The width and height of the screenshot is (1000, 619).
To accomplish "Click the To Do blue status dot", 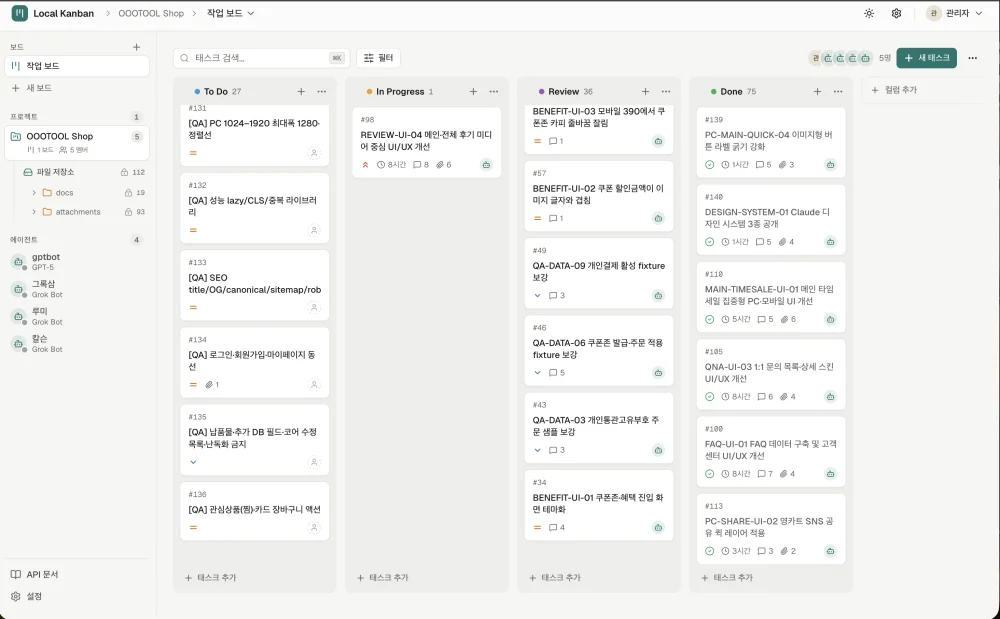I will pyautogui.click(x=197, y=92).
